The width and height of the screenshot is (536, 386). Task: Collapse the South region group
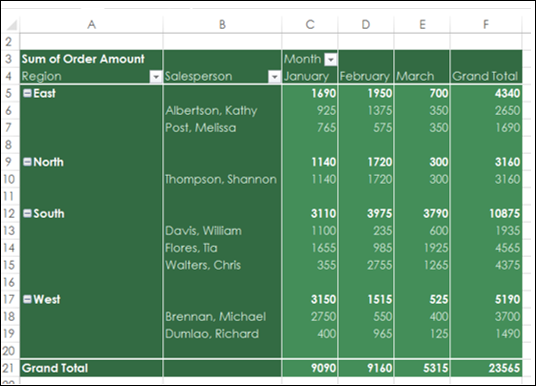pyautogui.click(x=27, y=214)
